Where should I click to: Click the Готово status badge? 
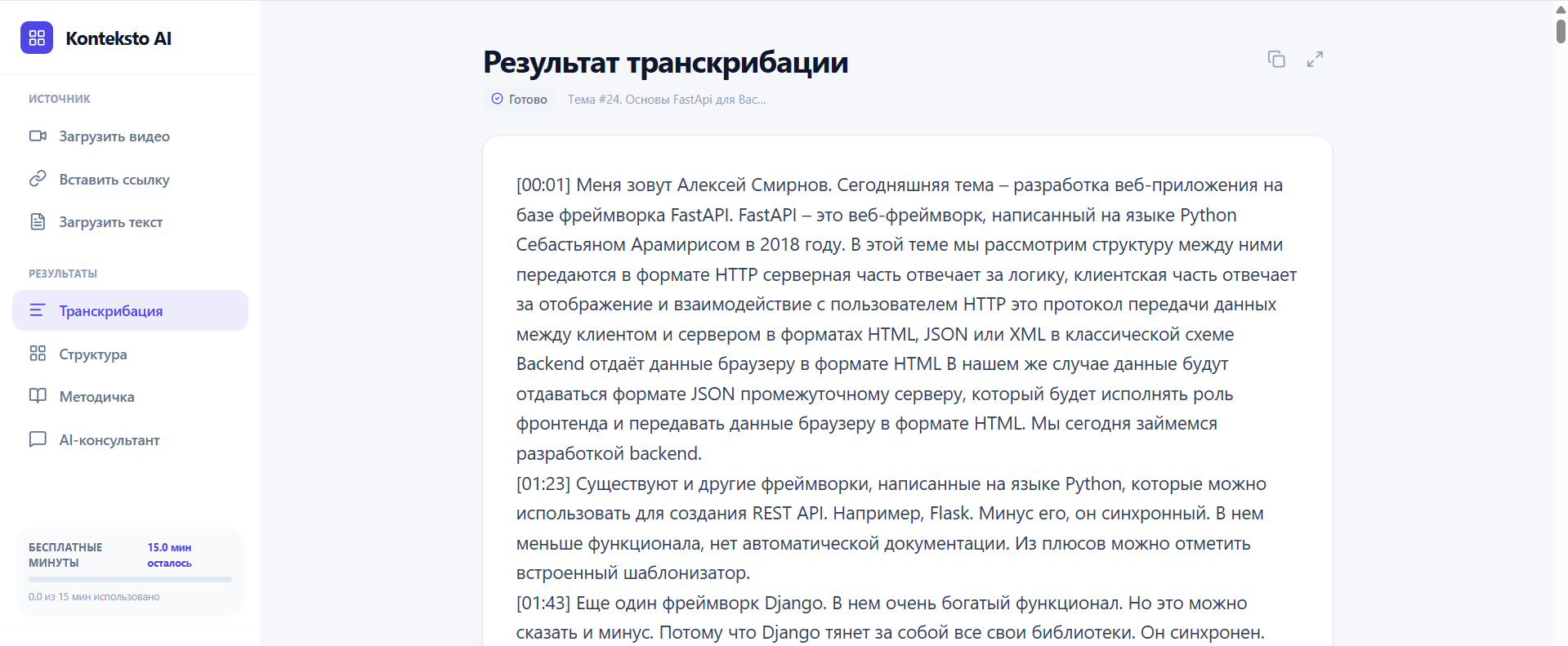pos(520,99)
